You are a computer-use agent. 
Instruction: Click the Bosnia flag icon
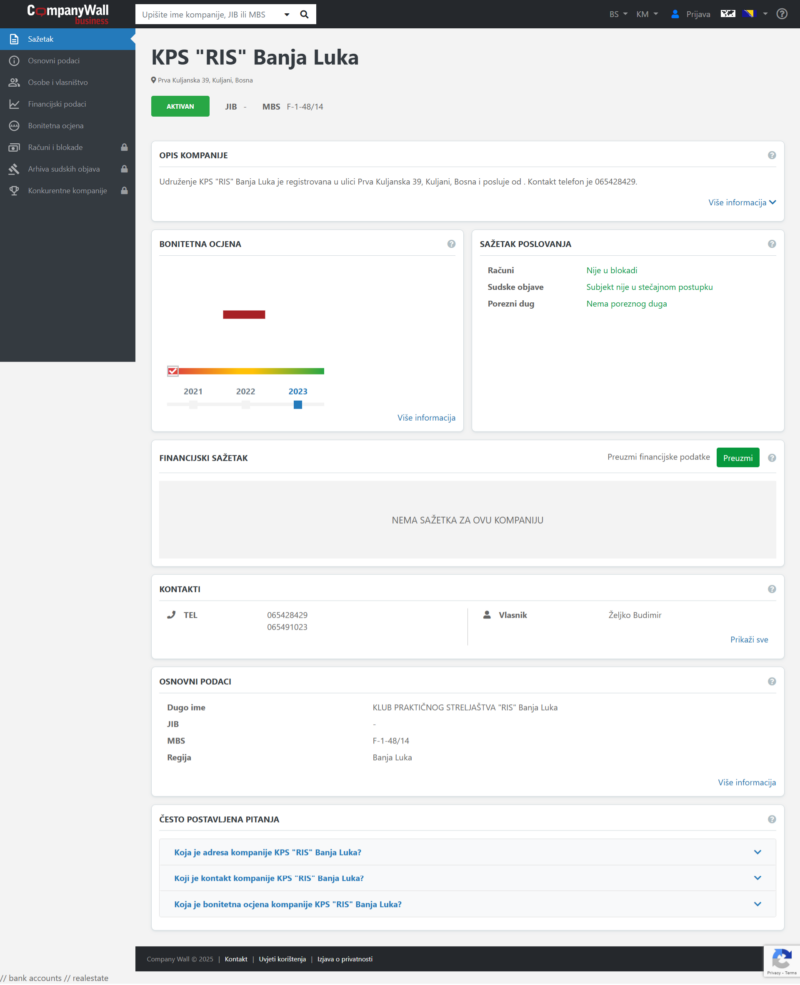point(748,14)
